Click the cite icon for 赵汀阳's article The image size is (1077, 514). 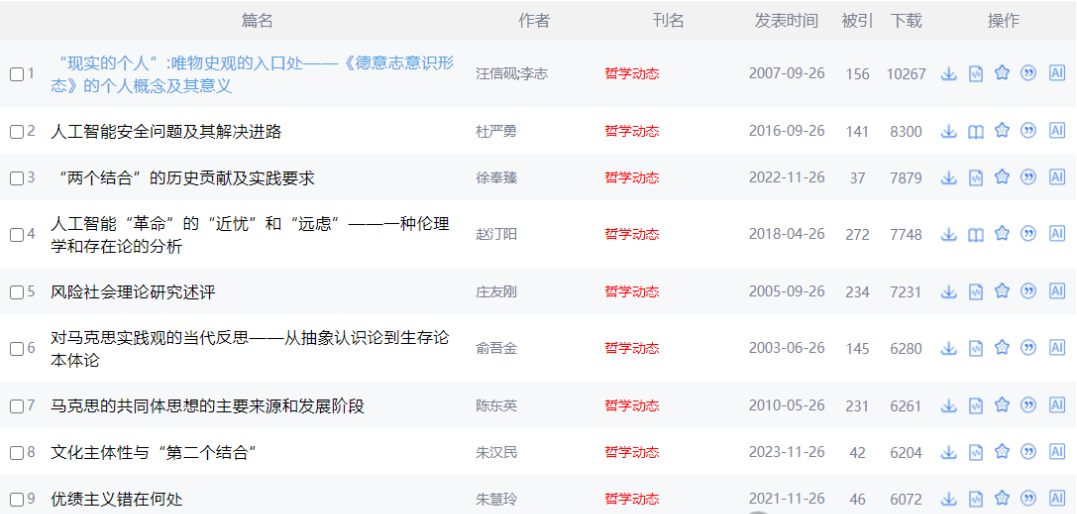[1027, 234]
